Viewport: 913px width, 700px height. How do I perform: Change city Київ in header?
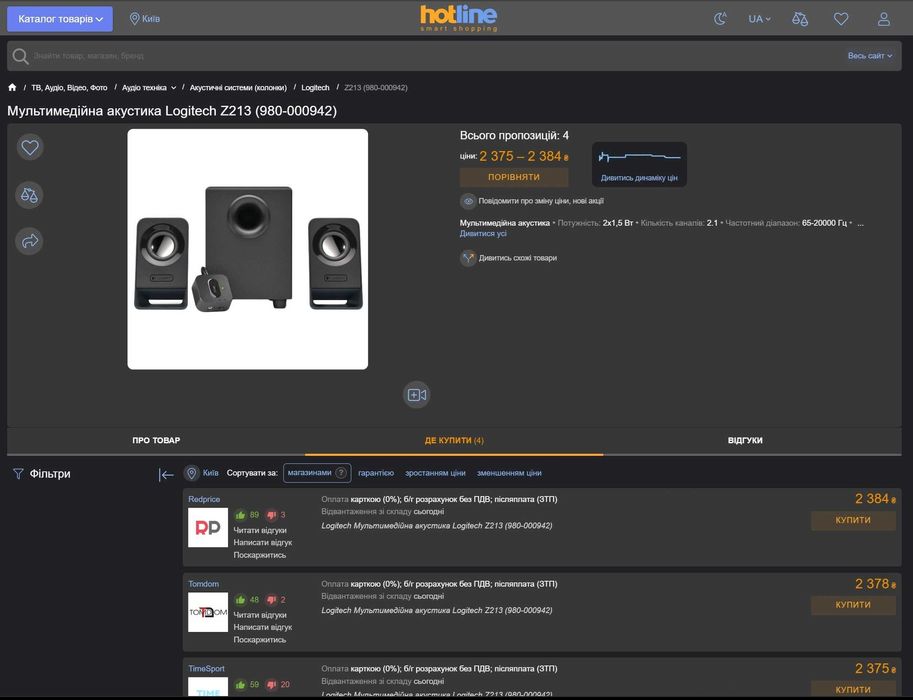point(144,19)
